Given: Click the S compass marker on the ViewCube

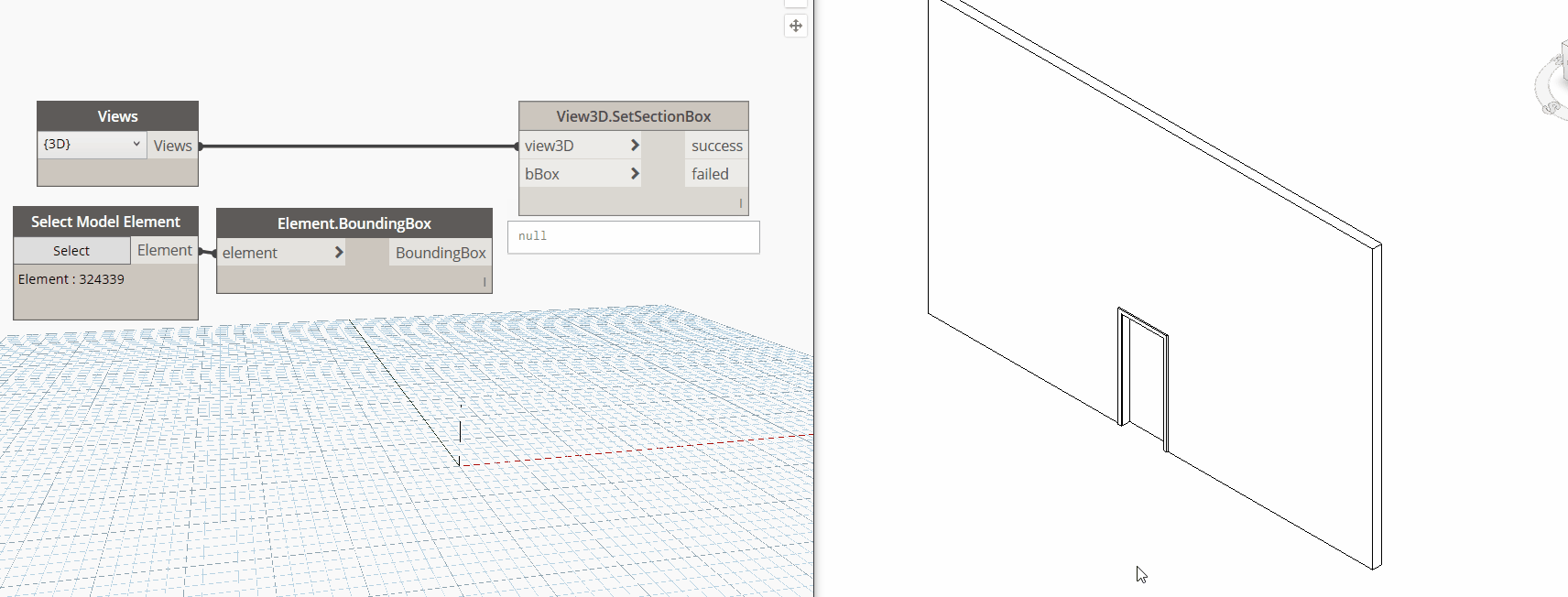Looking at the screenshot, I should [x=1552, y=108].
